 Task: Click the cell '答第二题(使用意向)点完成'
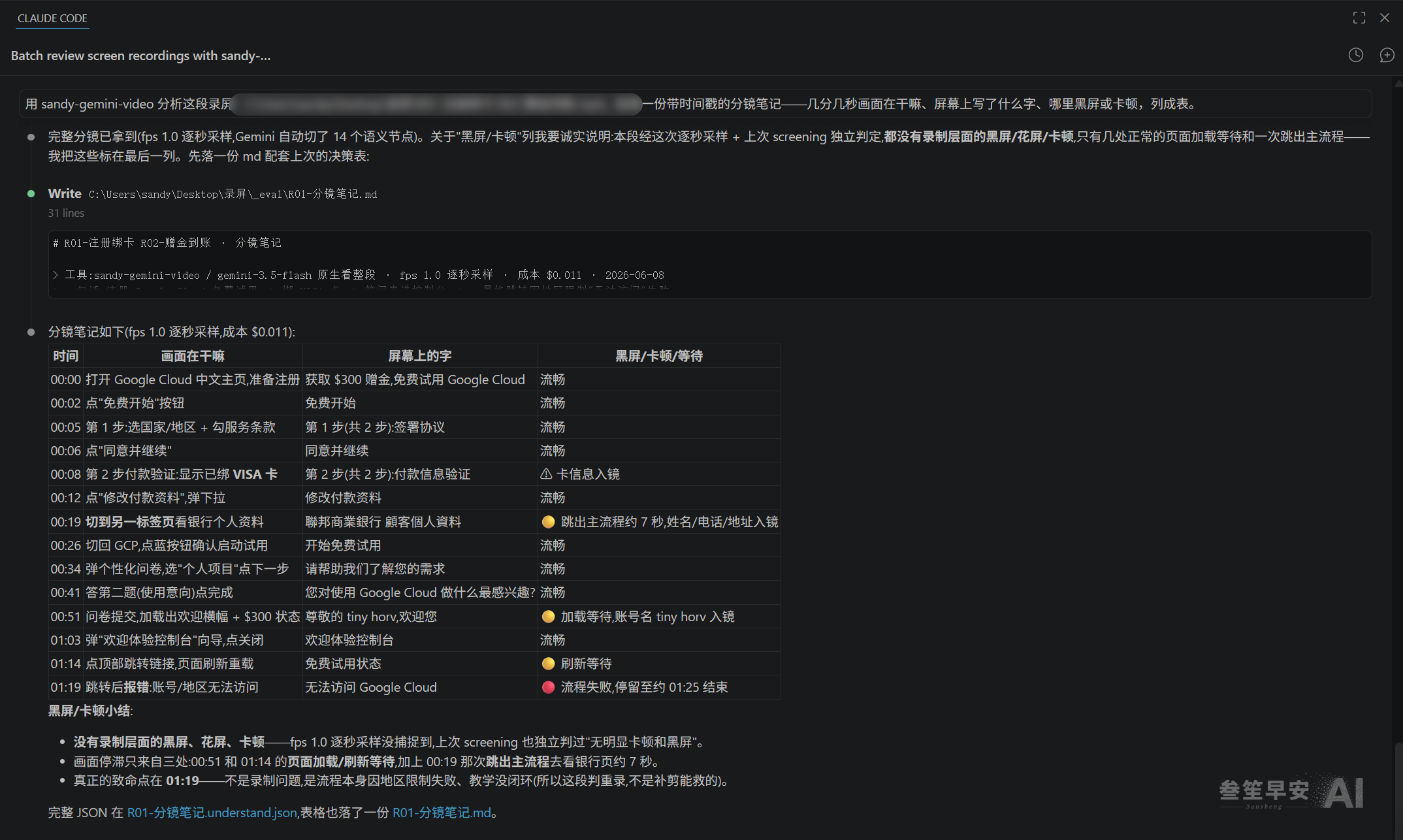pos(193,592)
